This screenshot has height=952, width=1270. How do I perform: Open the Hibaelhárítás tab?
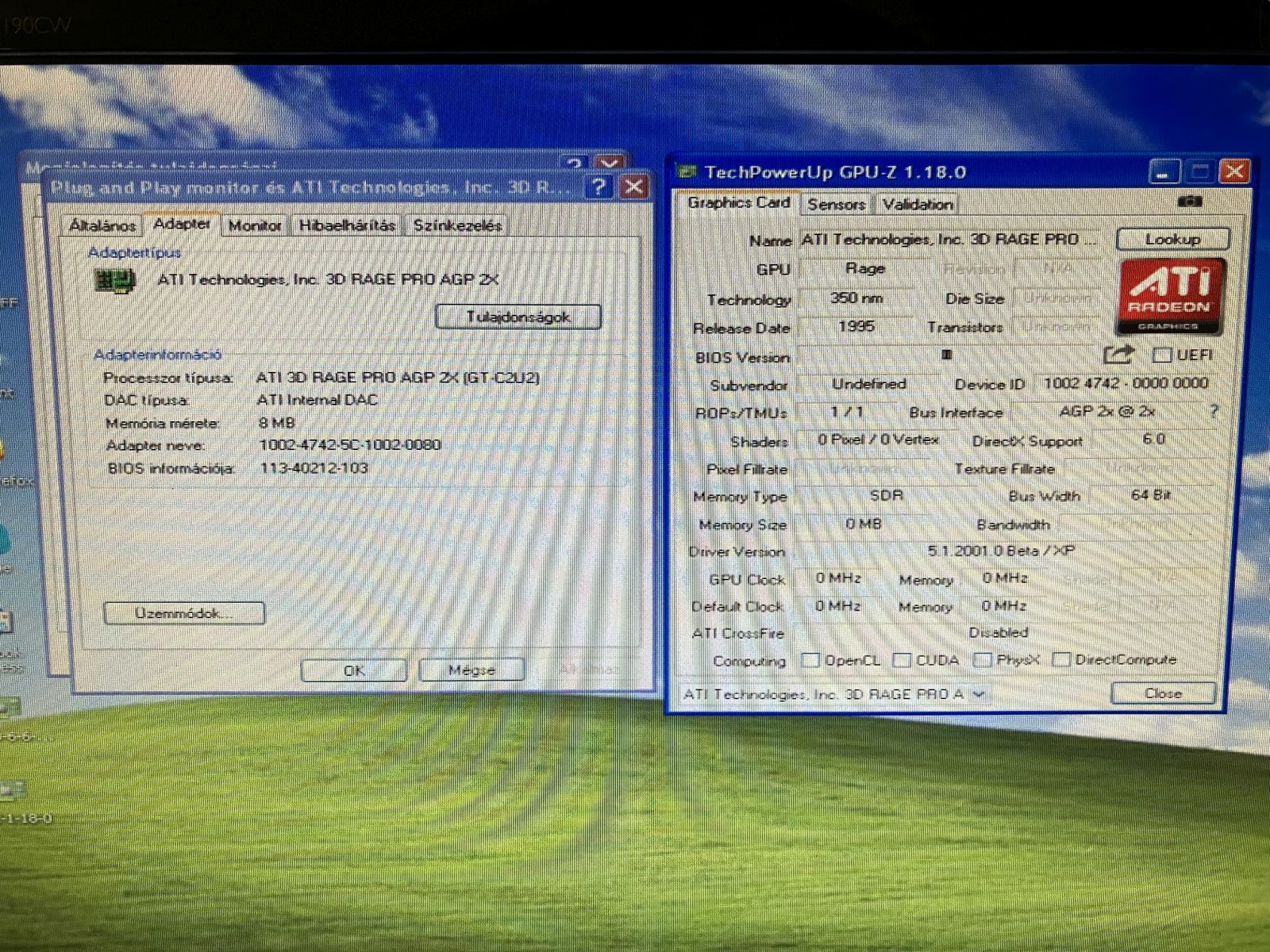coord(347,225)
